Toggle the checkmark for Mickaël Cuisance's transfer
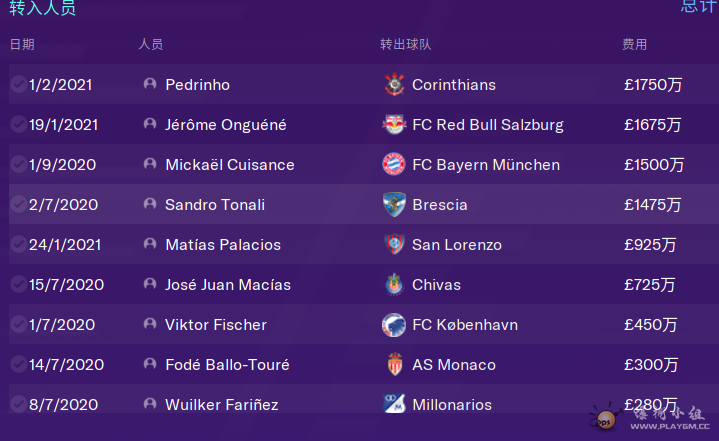 18,165
